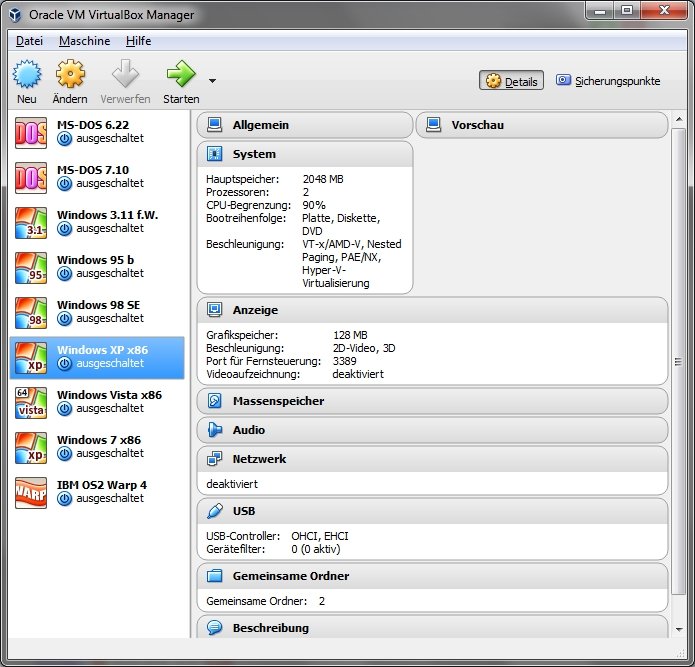Click the Ändern gear icon
The image size is (695, 667).
(70, 75)
